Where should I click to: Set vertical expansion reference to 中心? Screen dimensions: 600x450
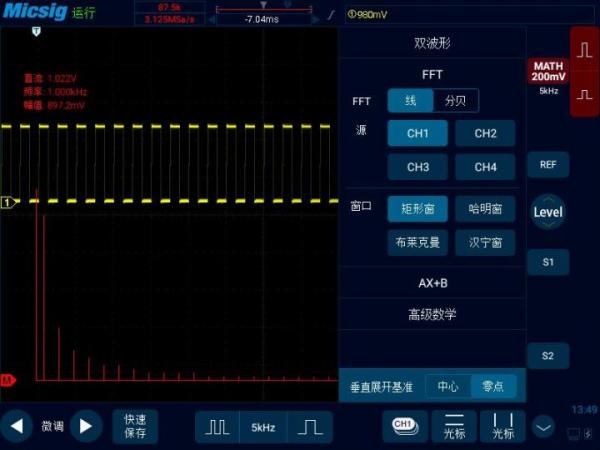coord(448,386)
